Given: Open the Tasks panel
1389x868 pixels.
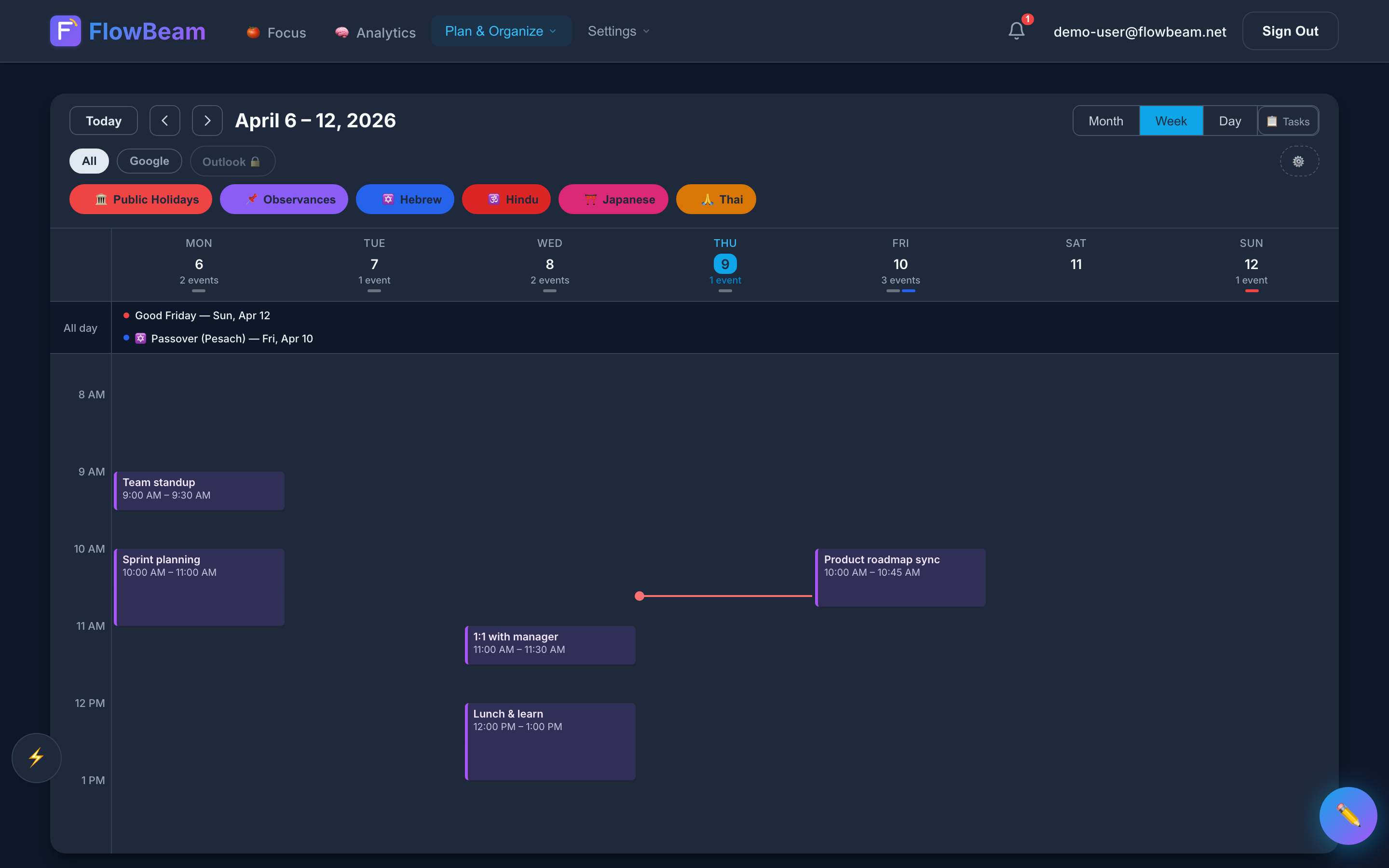Looking at the screenshot, I should click(x=1288, y=121).
